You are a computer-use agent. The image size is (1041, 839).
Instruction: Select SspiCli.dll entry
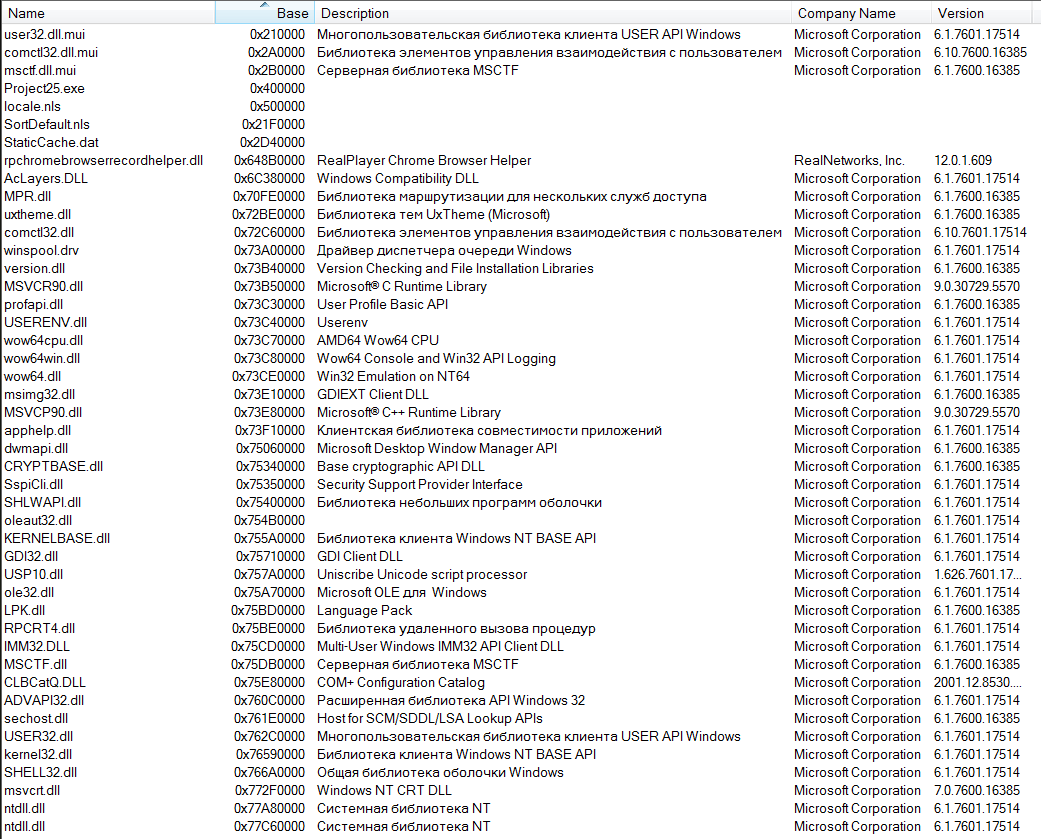pos(520,485)
